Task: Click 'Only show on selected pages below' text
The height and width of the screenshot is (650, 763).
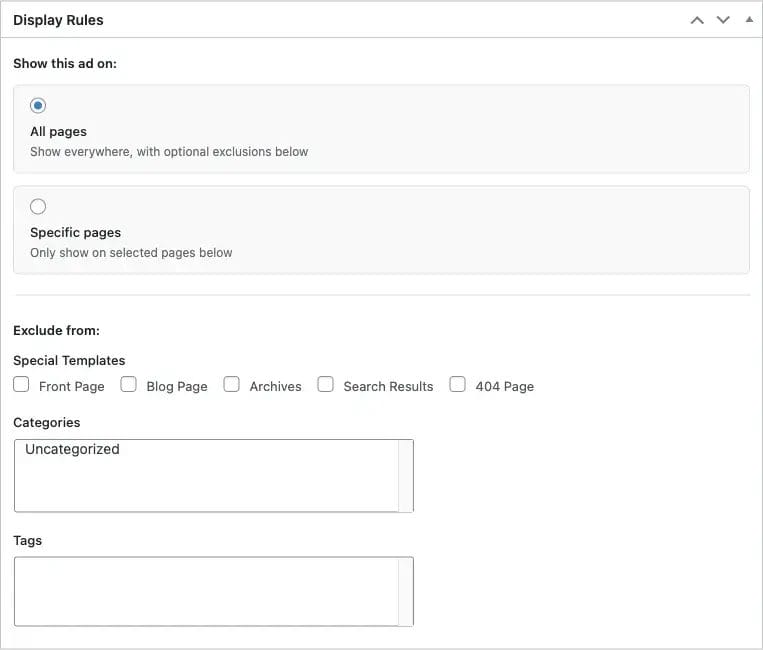Action: pos(131,253)
